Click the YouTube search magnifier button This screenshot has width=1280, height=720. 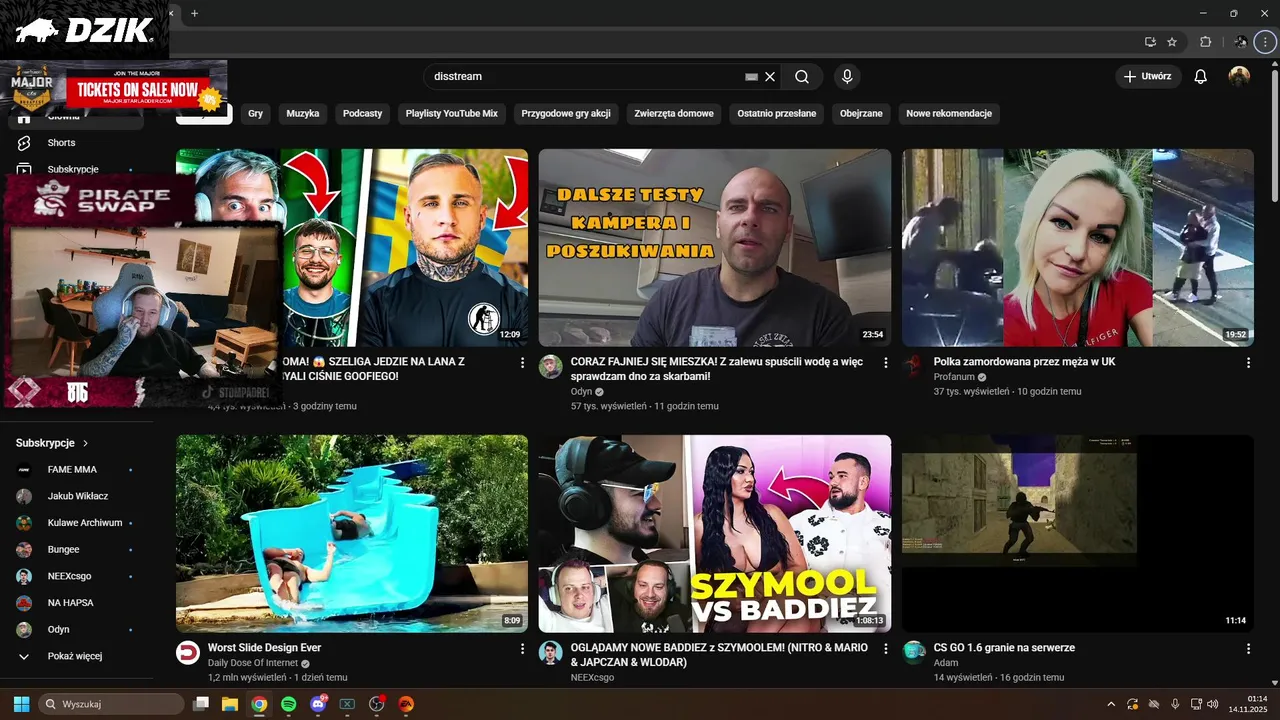(x=802, y=77)
